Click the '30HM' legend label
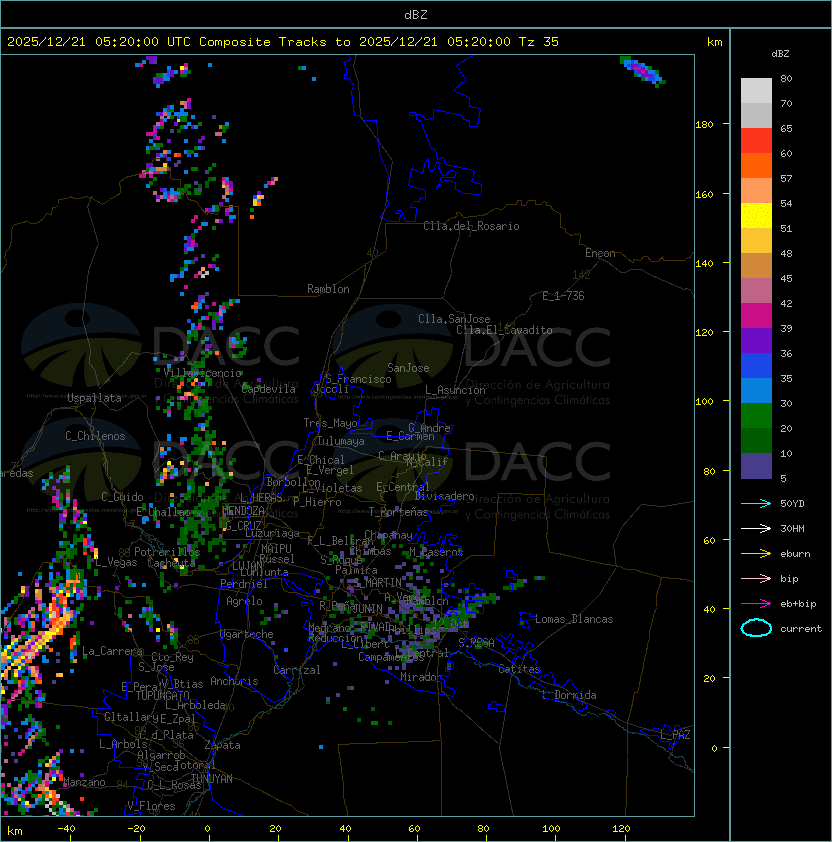Image resolution: width=832 pixels, height=842 pixels. [x=792, y=529]
